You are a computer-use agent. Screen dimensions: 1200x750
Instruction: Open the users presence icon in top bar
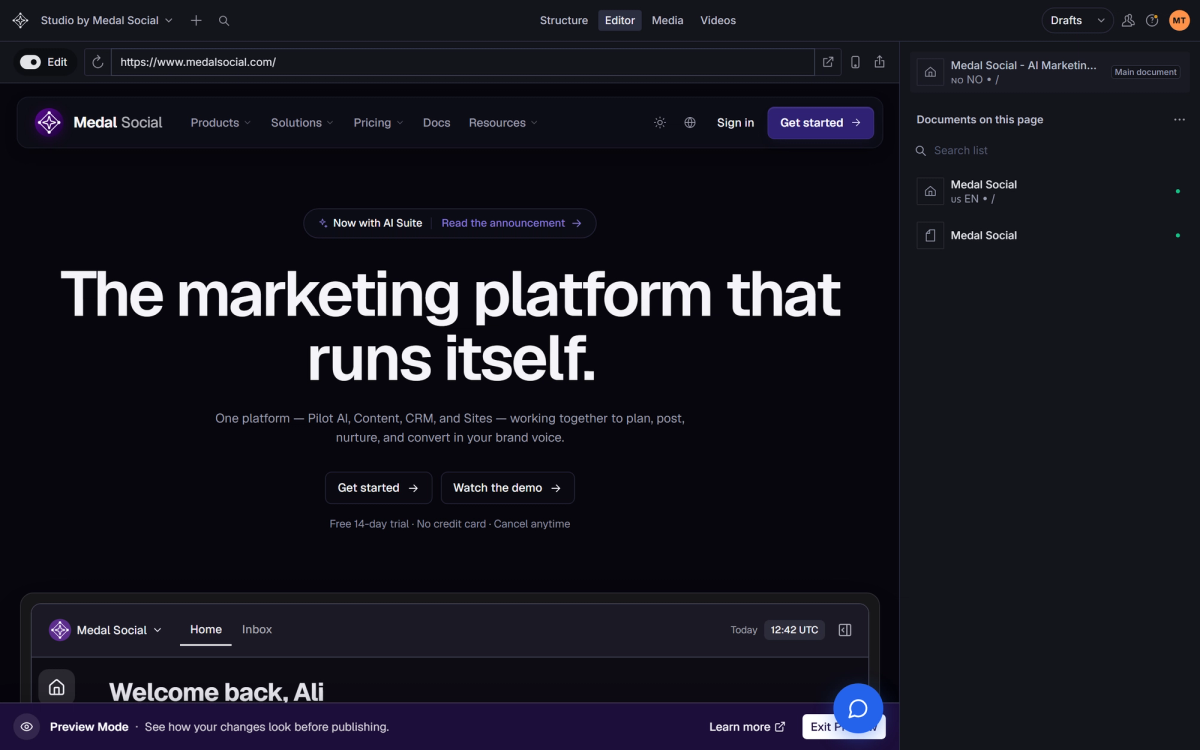click(1128, 20)
